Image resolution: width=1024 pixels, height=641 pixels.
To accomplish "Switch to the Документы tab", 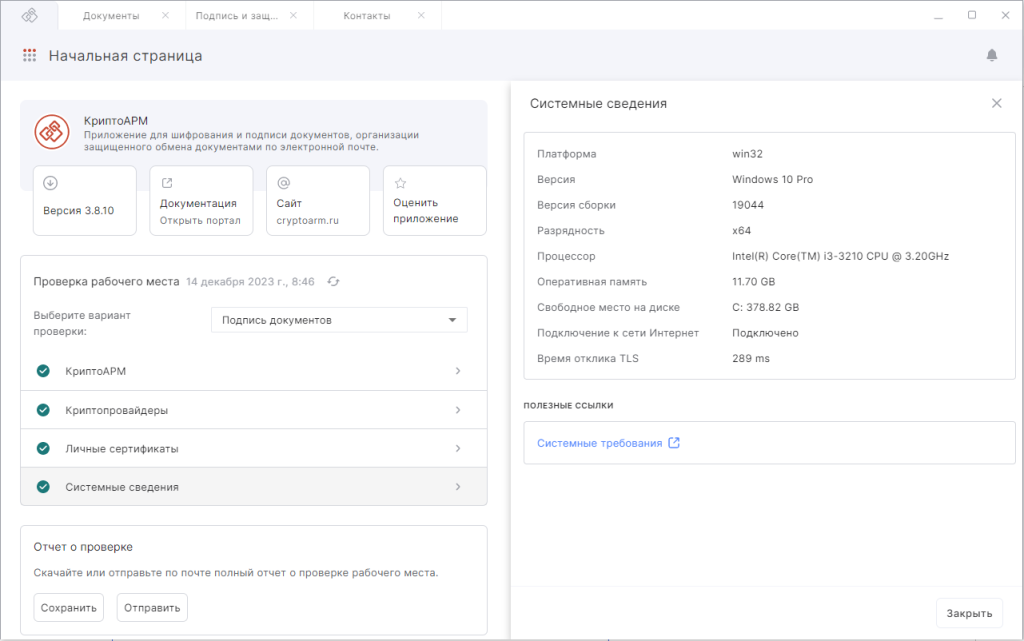I will [111, 16].
